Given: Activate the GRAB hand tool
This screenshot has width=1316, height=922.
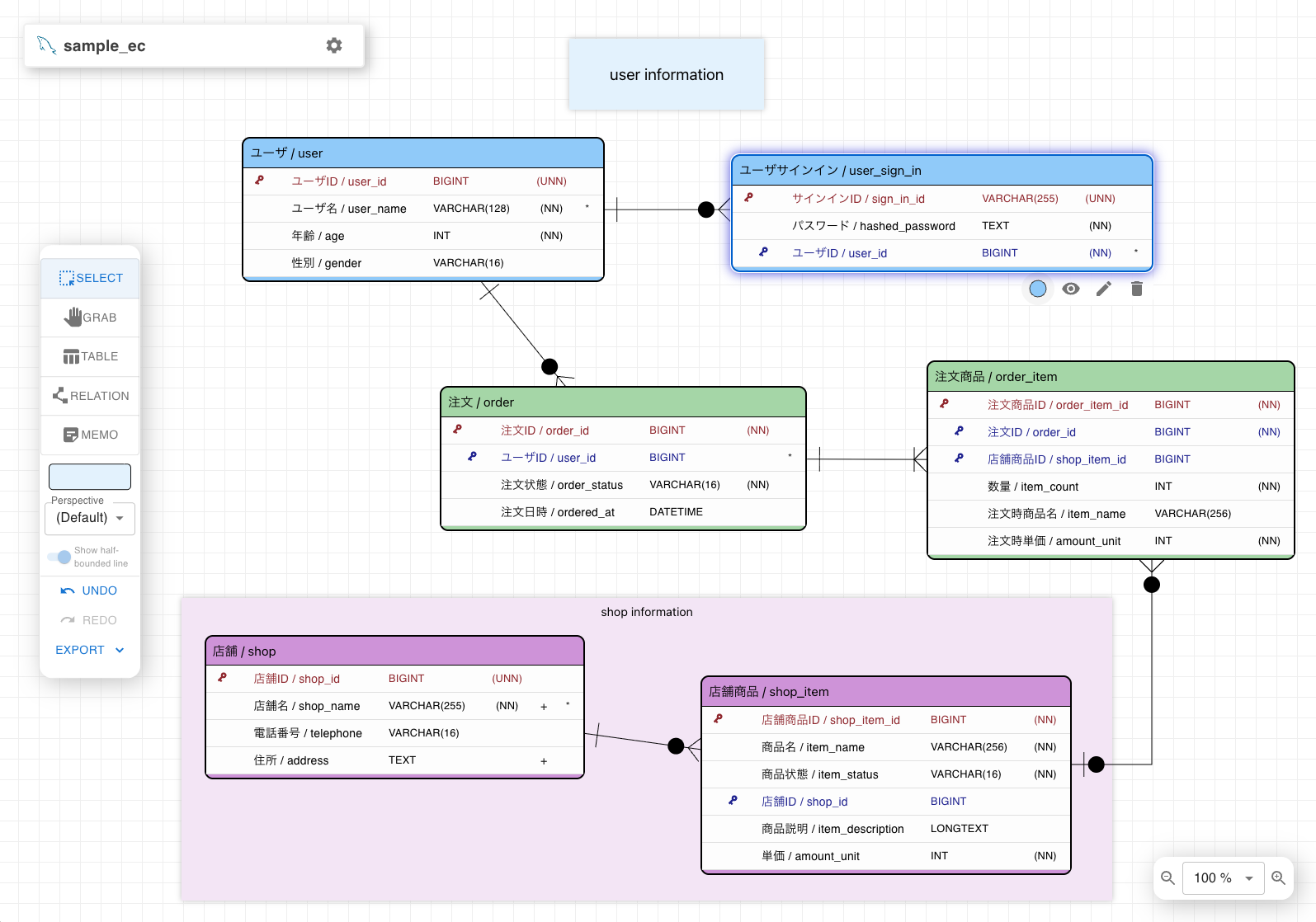Looking at the screenshot, I should tap(90, 317).
